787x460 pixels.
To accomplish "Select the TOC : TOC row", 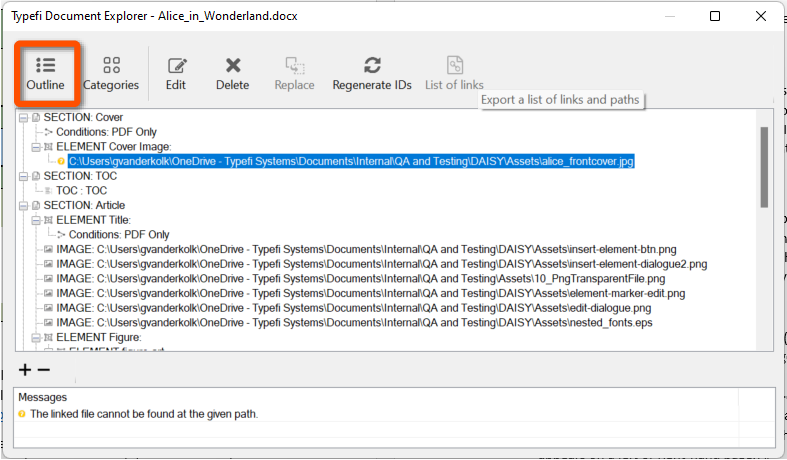I will coord(81,190).
